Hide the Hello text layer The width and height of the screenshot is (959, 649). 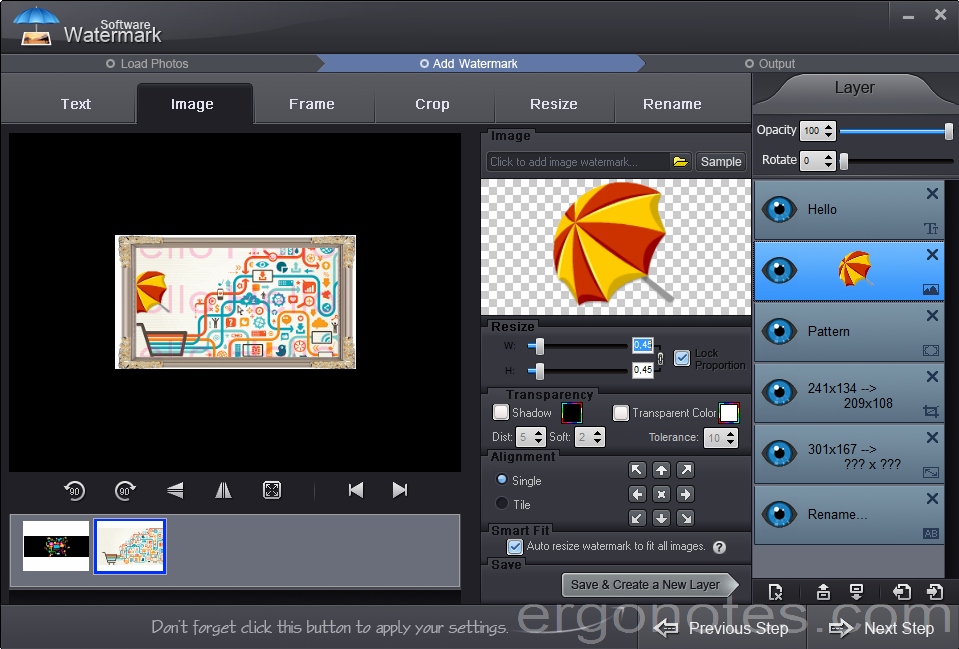point(779,209)
